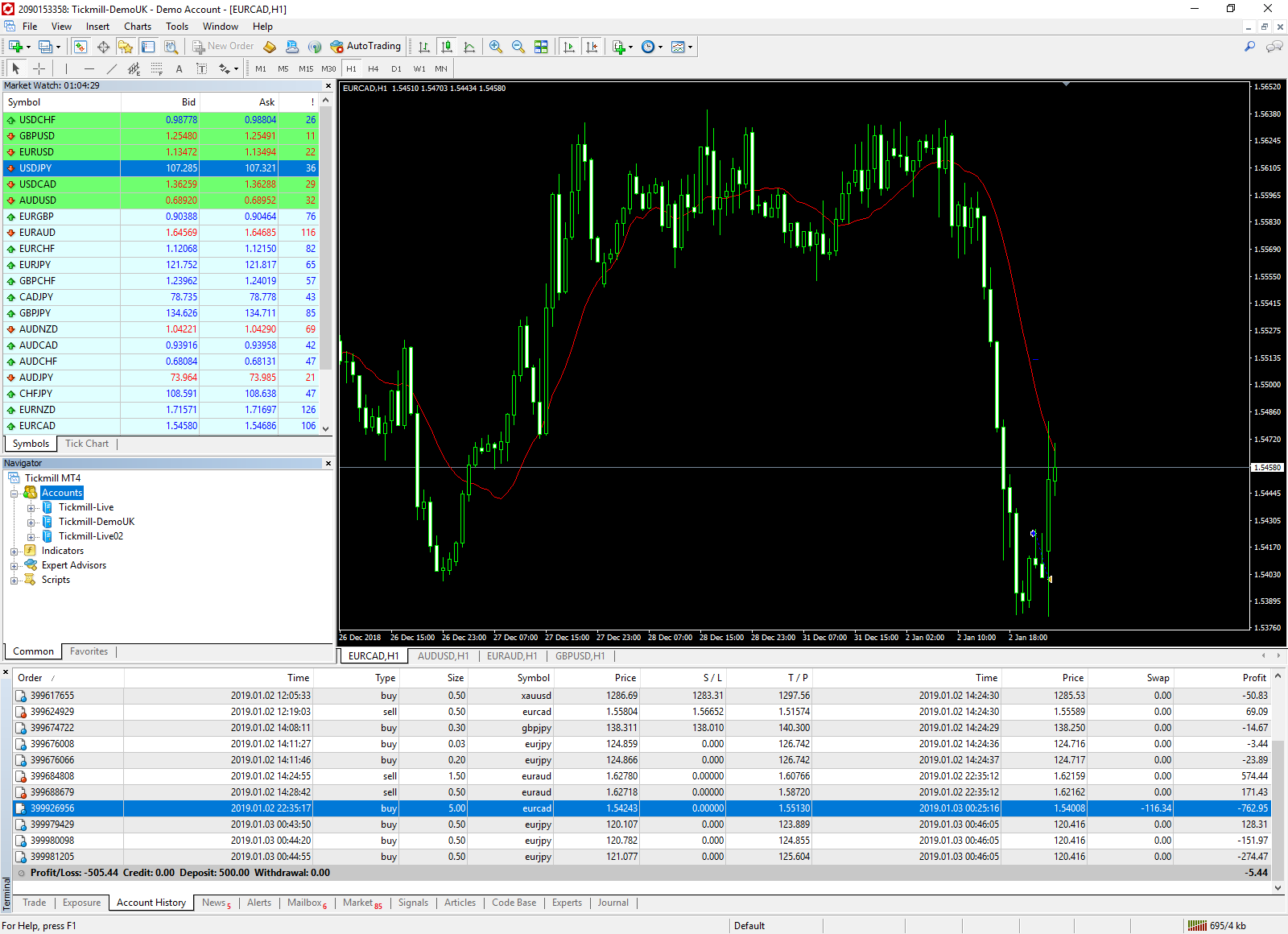Expand the Expert Advisors tree node

click(x=14, y=566)
